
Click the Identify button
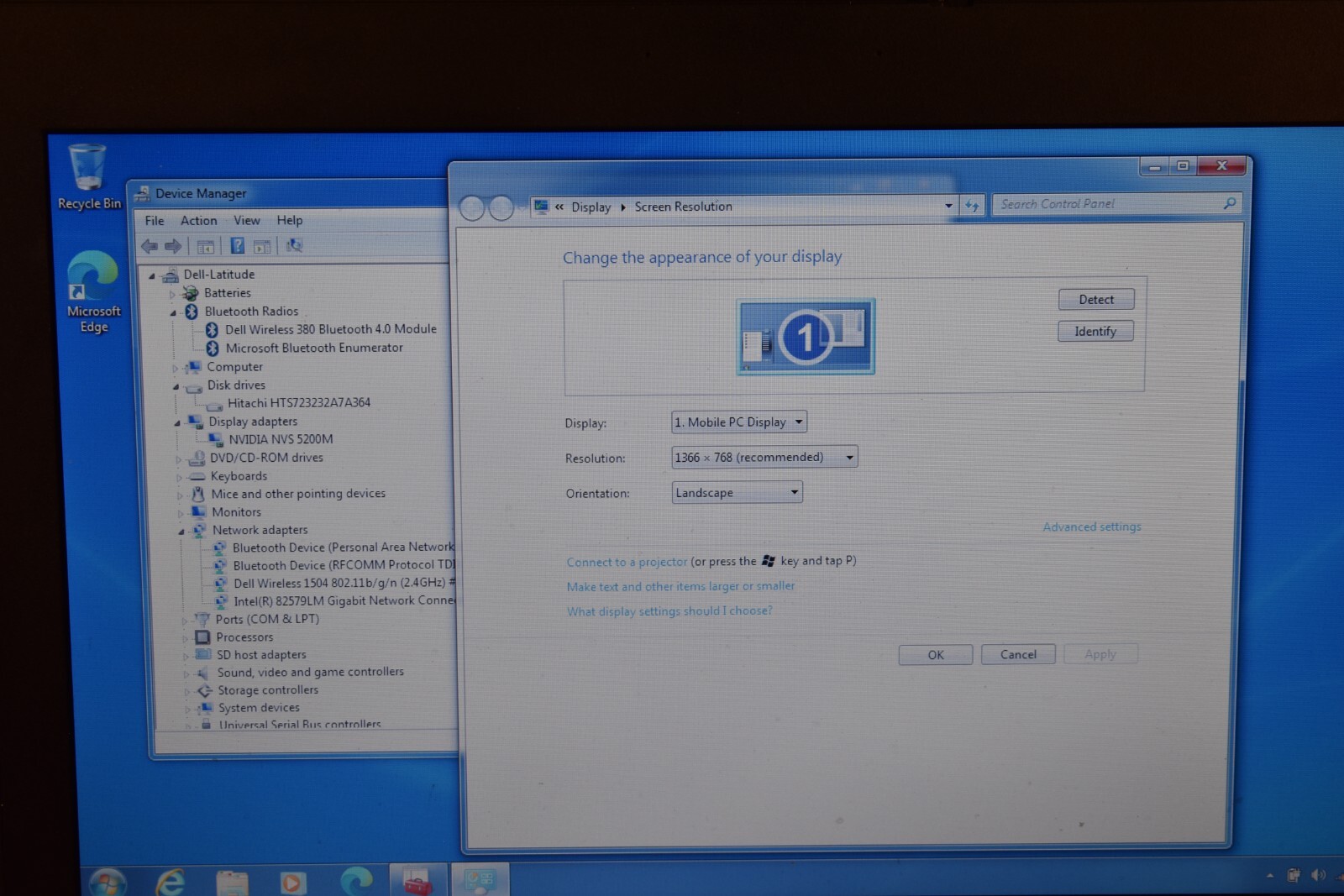tap(1095, 331)
